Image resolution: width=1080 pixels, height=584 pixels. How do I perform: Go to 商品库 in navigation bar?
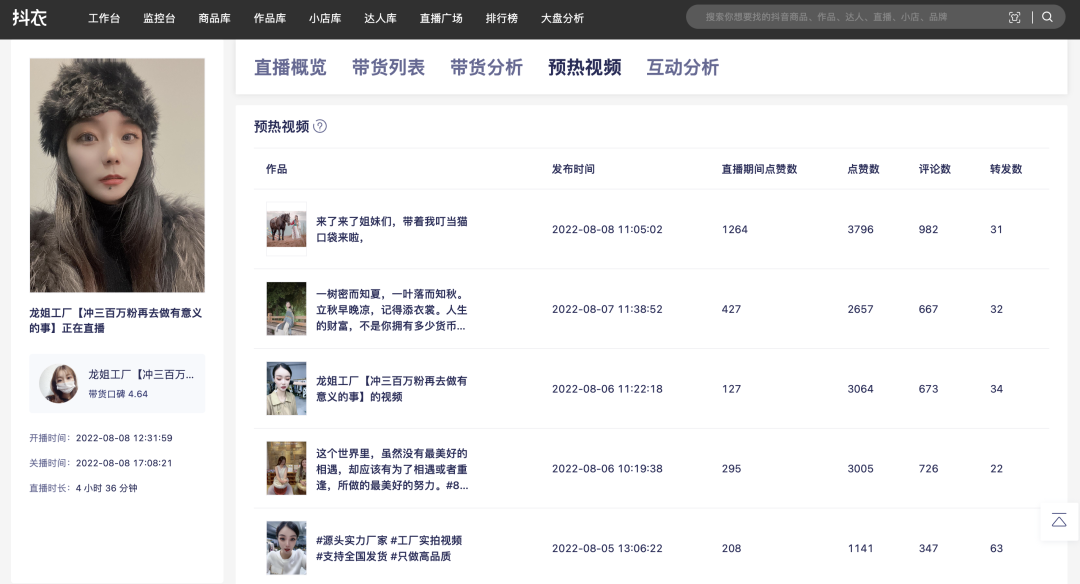tap(215, 18)
